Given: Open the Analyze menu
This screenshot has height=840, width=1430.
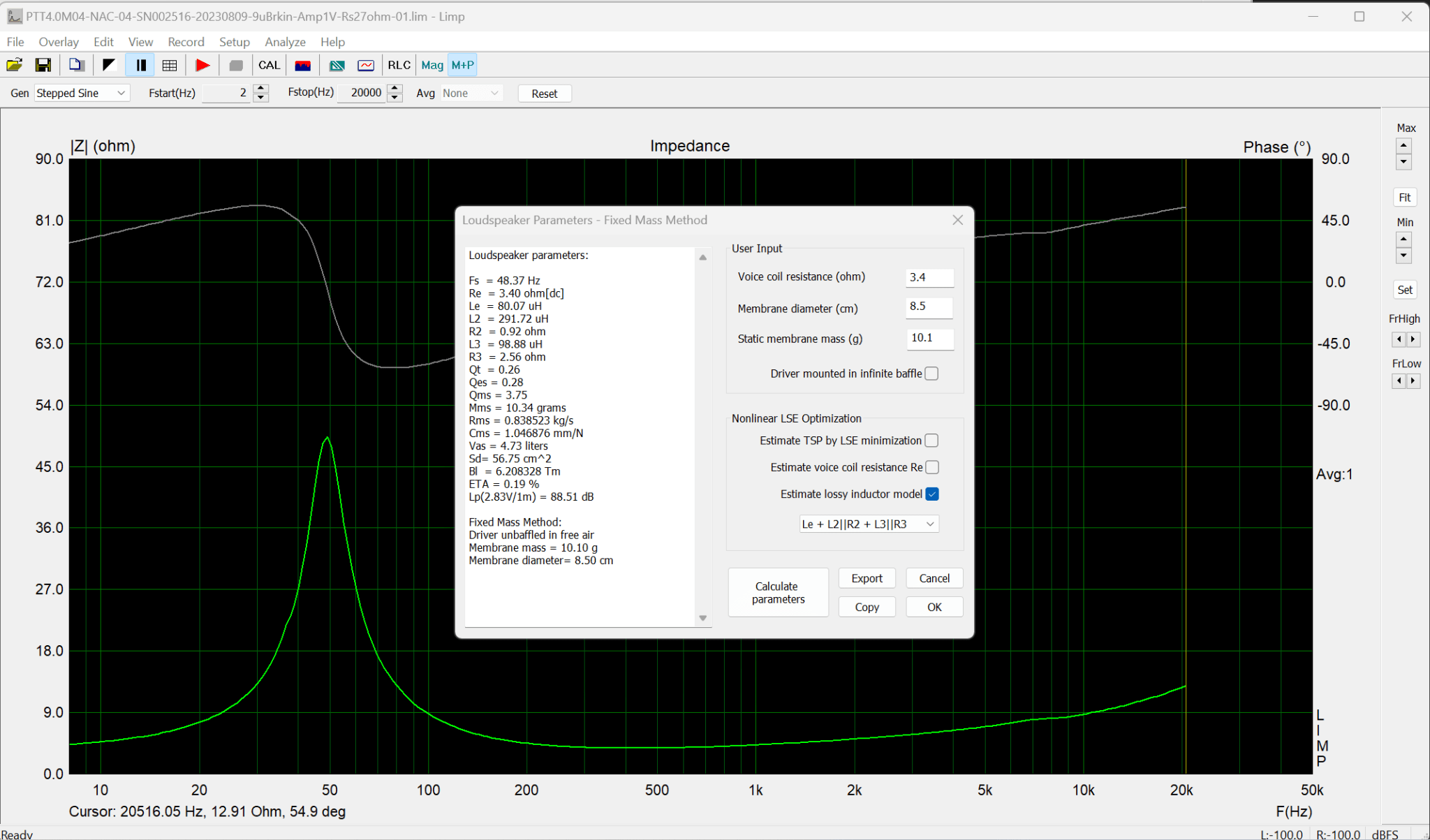Looking at the screenshot, I should tap(285, 42).
